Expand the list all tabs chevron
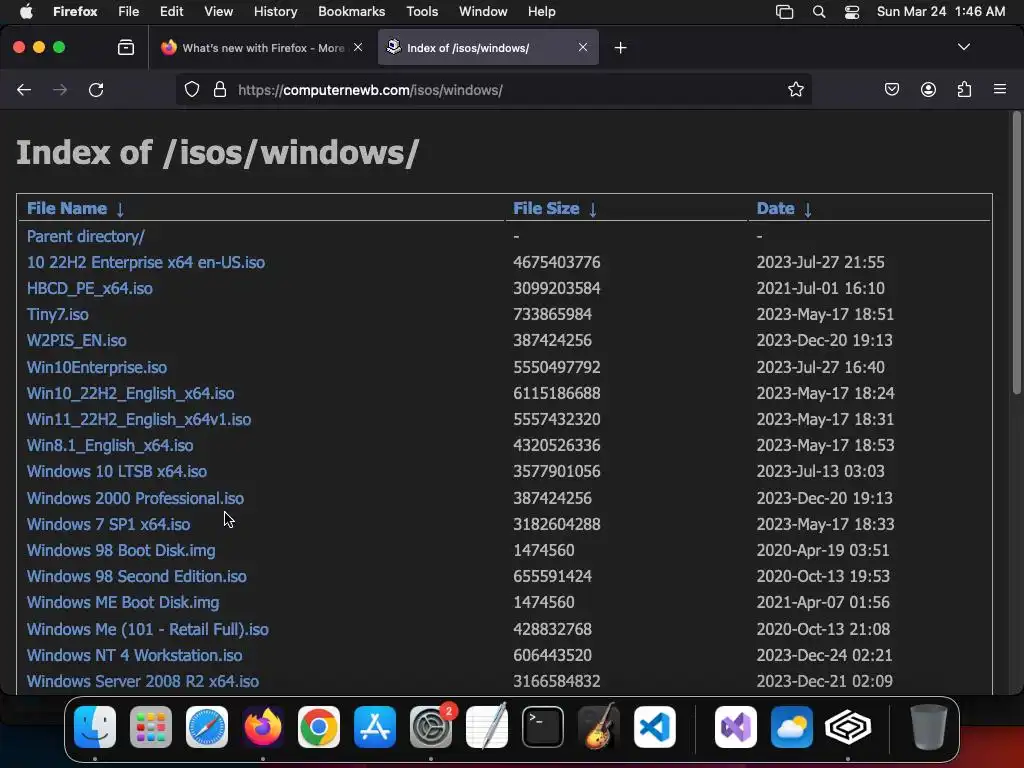The height and width of the screenshot is (768, 1024). point(964,47)
